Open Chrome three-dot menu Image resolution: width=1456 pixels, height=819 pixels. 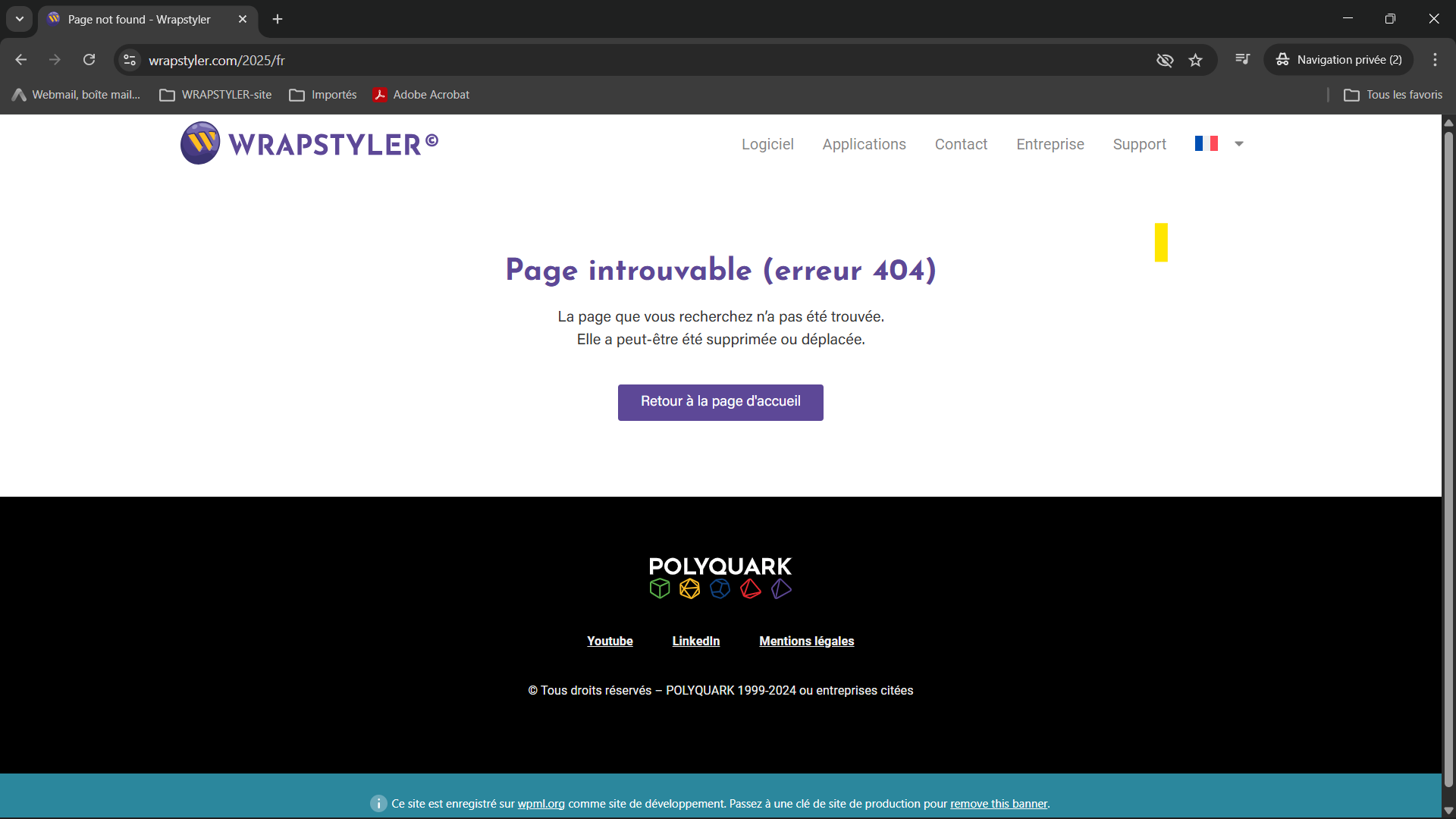pyautogui.click(x=1435, y=60)
